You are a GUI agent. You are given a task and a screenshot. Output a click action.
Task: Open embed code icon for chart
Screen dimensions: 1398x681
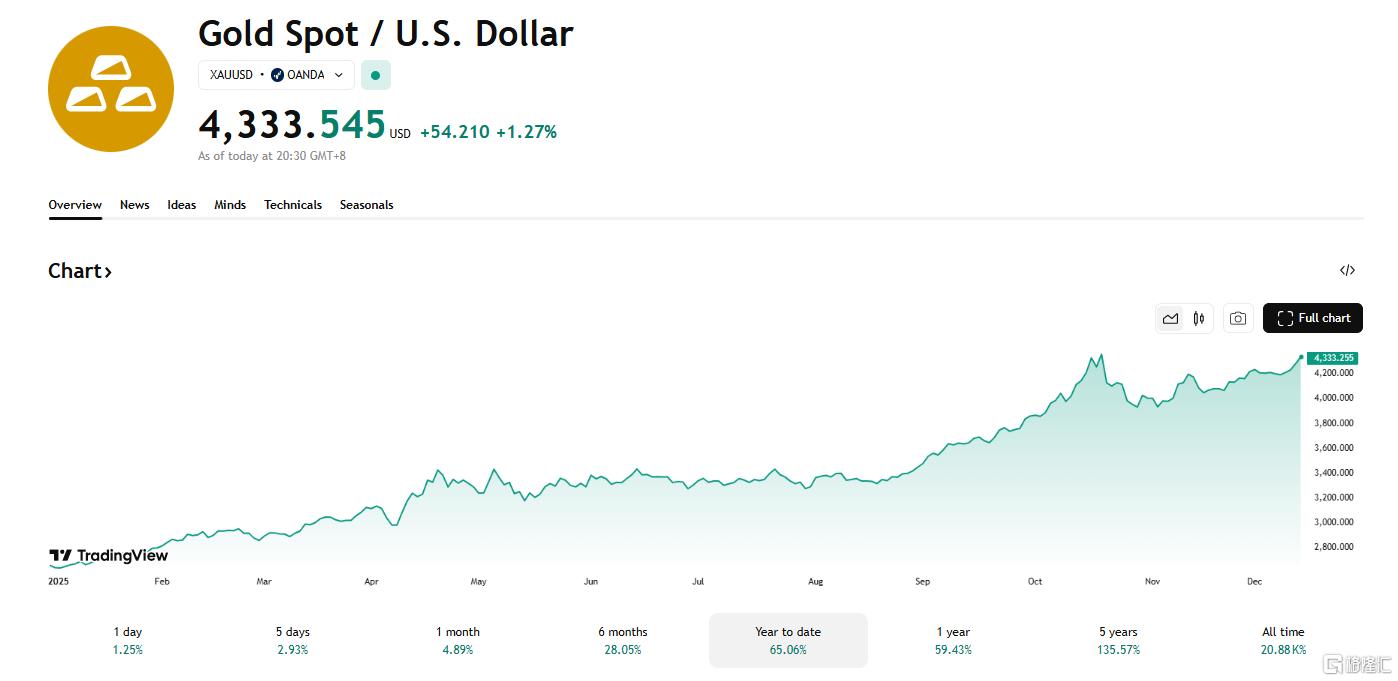[x=1347, y=270]
